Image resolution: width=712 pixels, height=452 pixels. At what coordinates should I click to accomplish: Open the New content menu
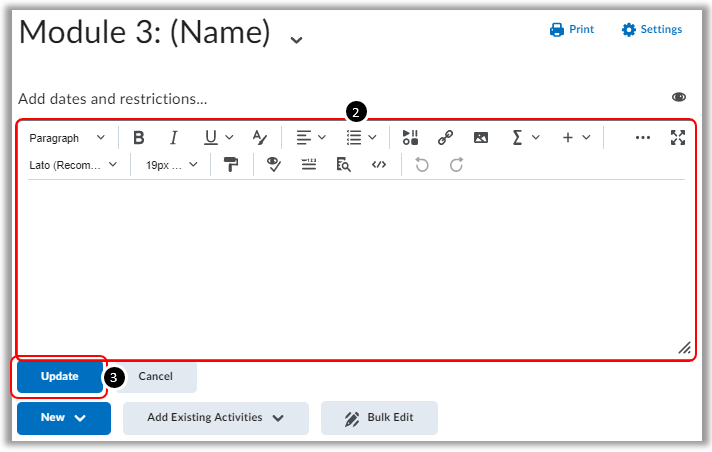[63, 418]
